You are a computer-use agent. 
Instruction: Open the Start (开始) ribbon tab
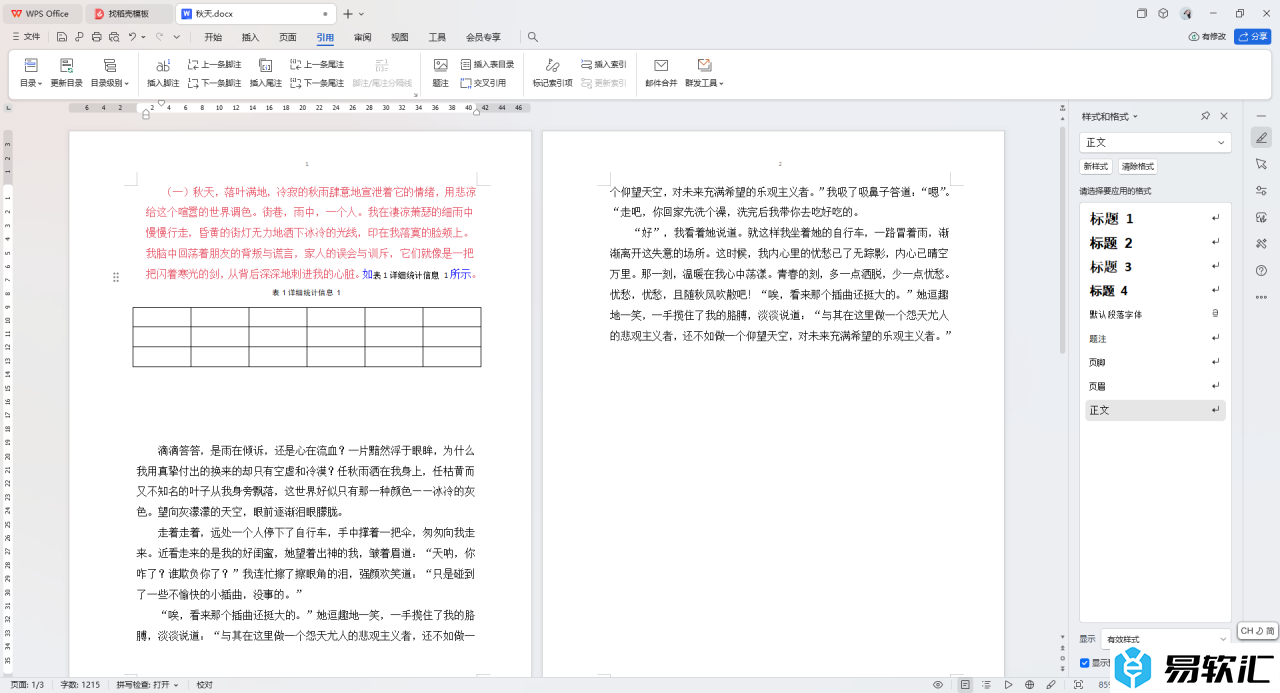click(x=213, y=37)
